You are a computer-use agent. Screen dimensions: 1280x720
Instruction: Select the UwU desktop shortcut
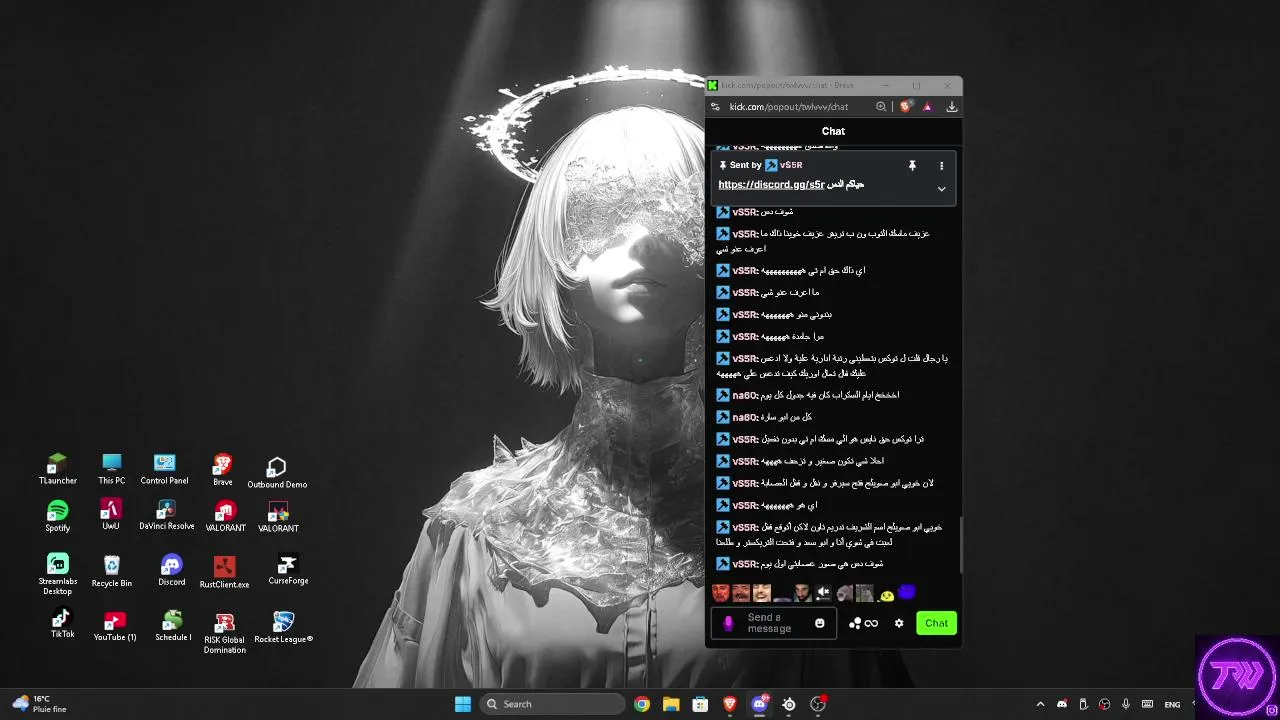pyautogui.click(x=111, y=515)
